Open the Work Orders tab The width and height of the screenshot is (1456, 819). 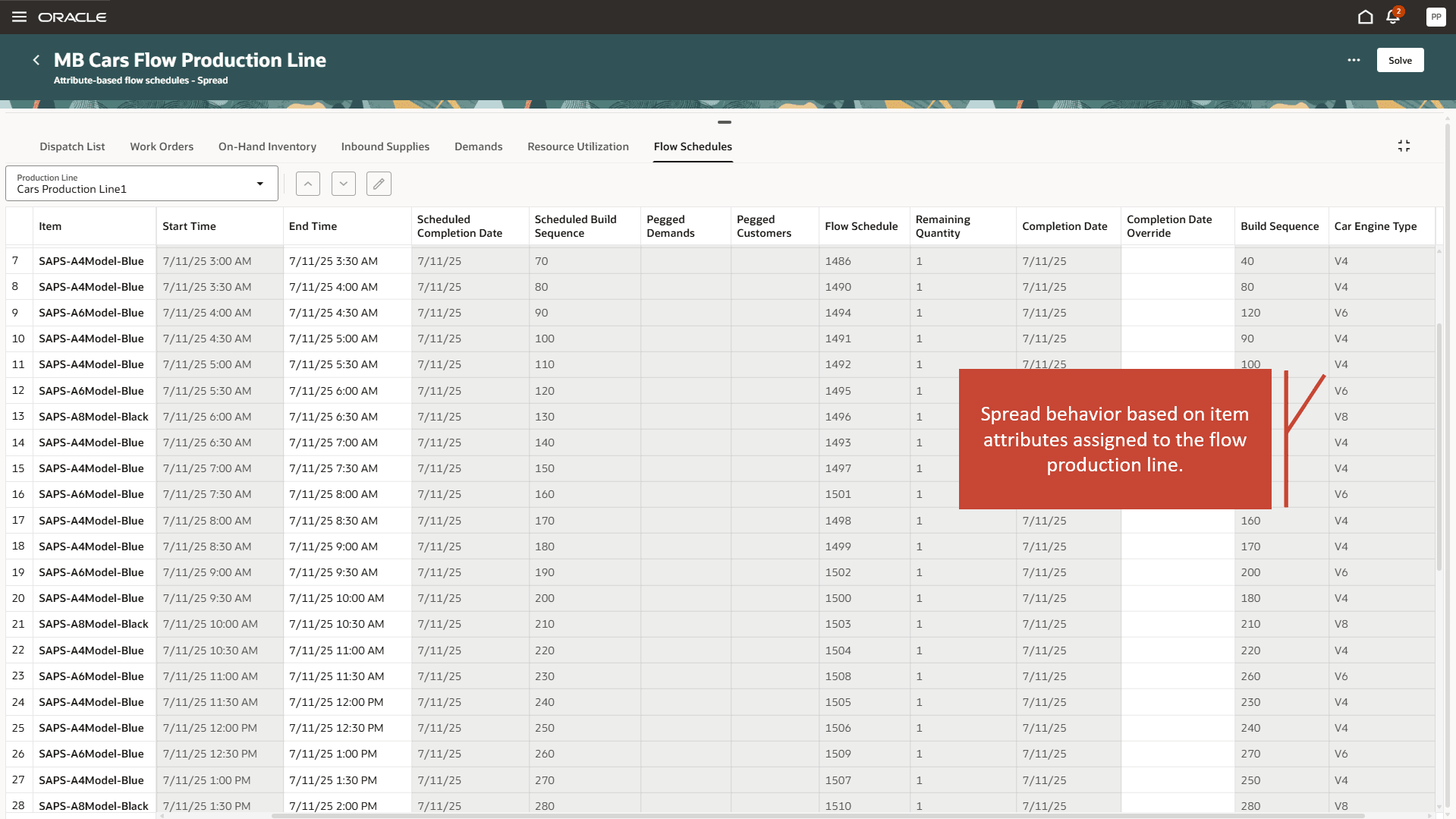(x=162, y=146)
